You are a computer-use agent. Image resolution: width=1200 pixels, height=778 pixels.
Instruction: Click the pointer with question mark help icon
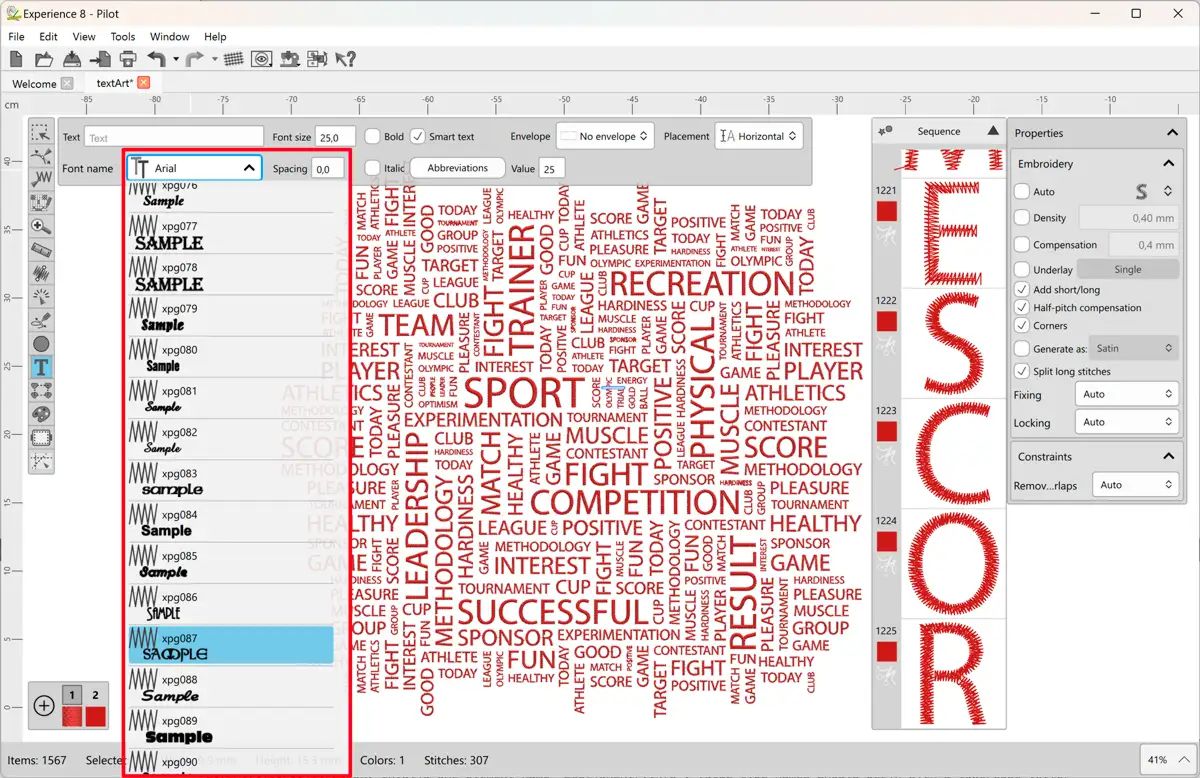pyautogui.click(x=345, y=59)
